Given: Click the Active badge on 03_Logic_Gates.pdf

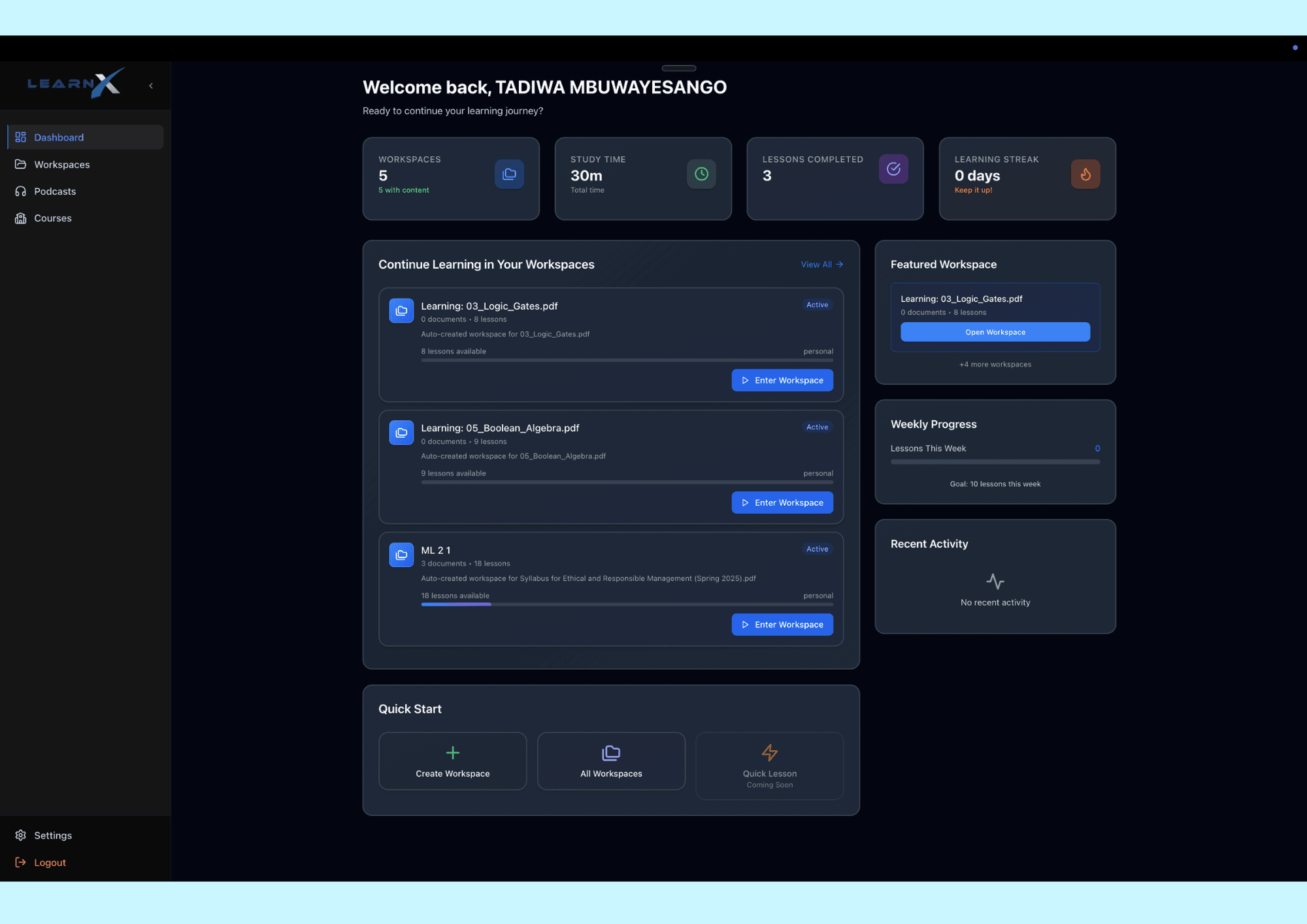Looking at the screenshot, I should (817, 305).
